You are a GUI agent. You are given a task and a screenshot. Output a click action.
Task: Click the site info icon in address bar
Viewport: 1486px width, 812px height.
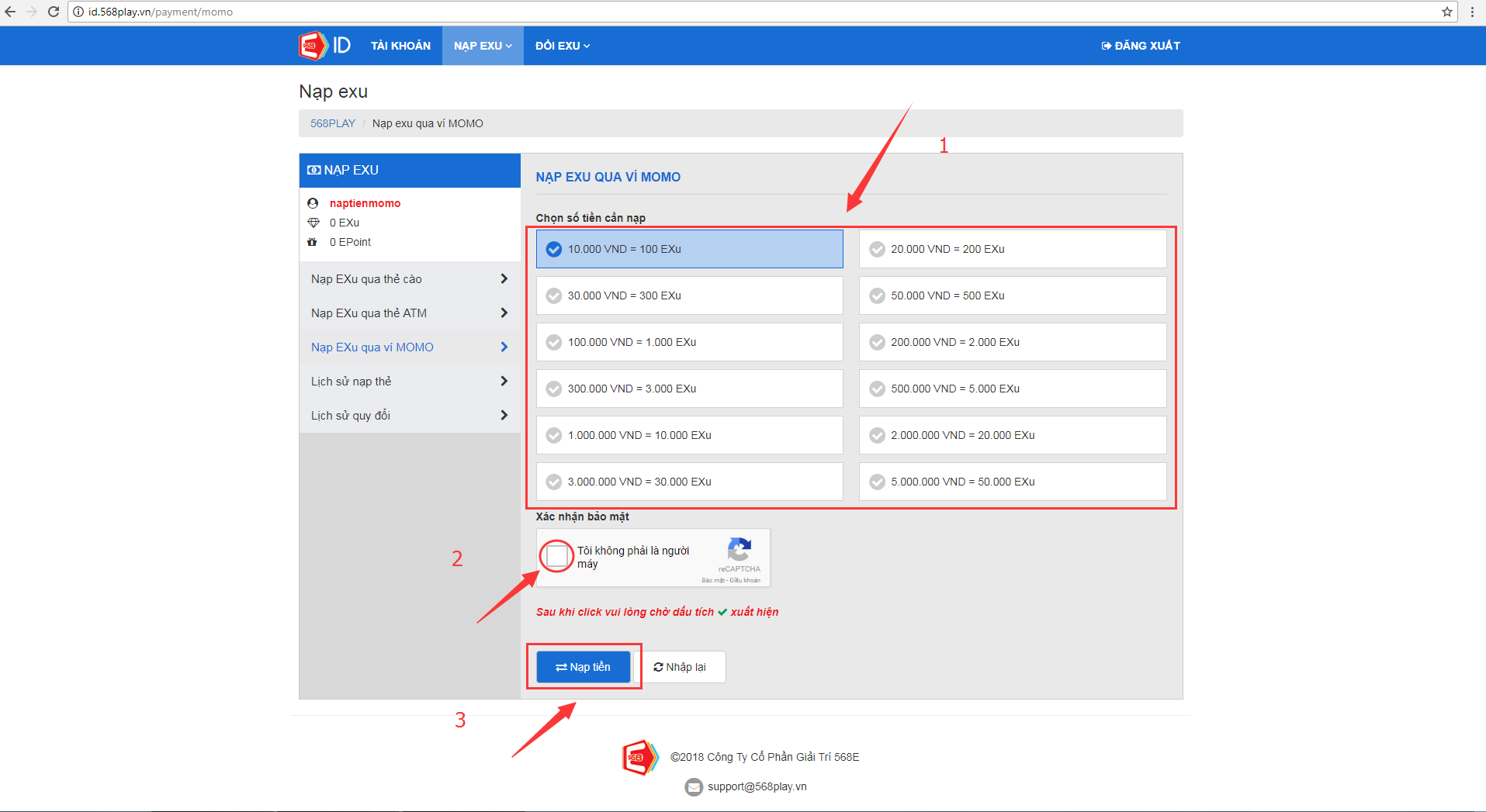point(78,12)
